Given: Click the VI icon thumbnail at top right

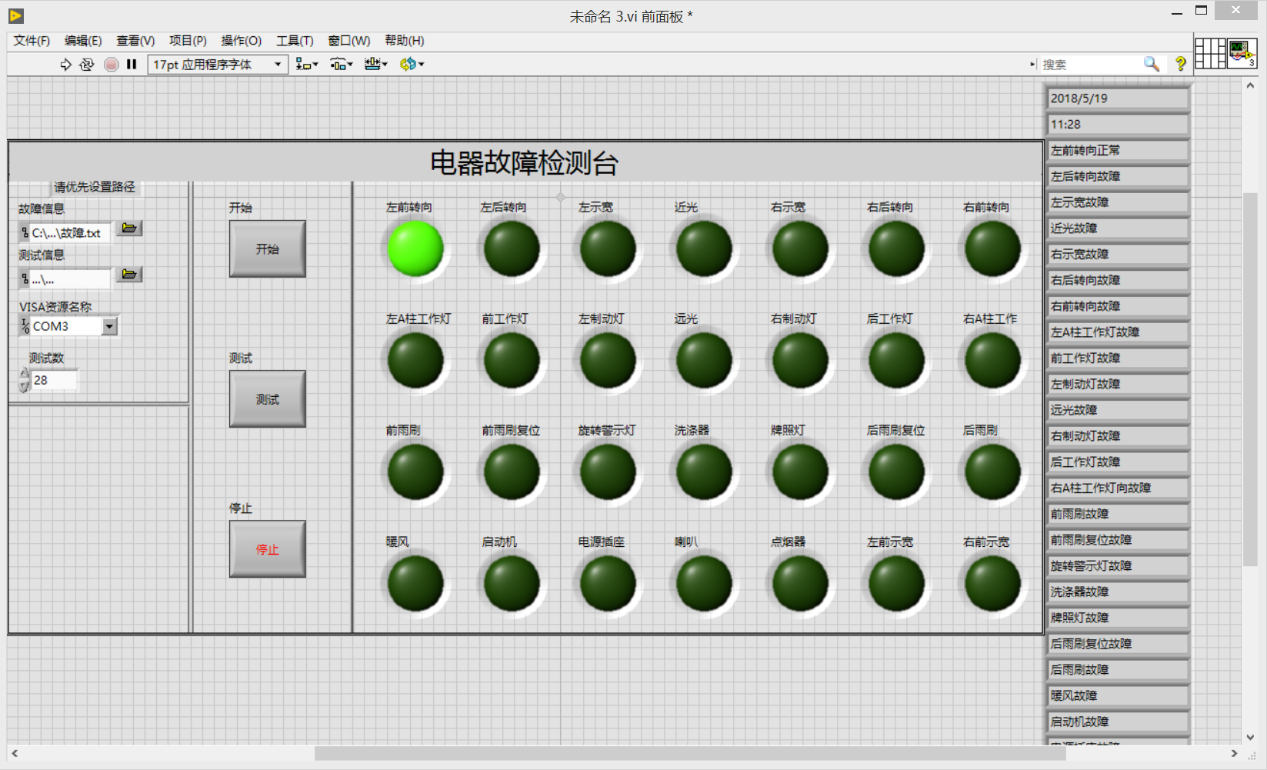Looking at the screenshot, I should tap(1242, 53).
